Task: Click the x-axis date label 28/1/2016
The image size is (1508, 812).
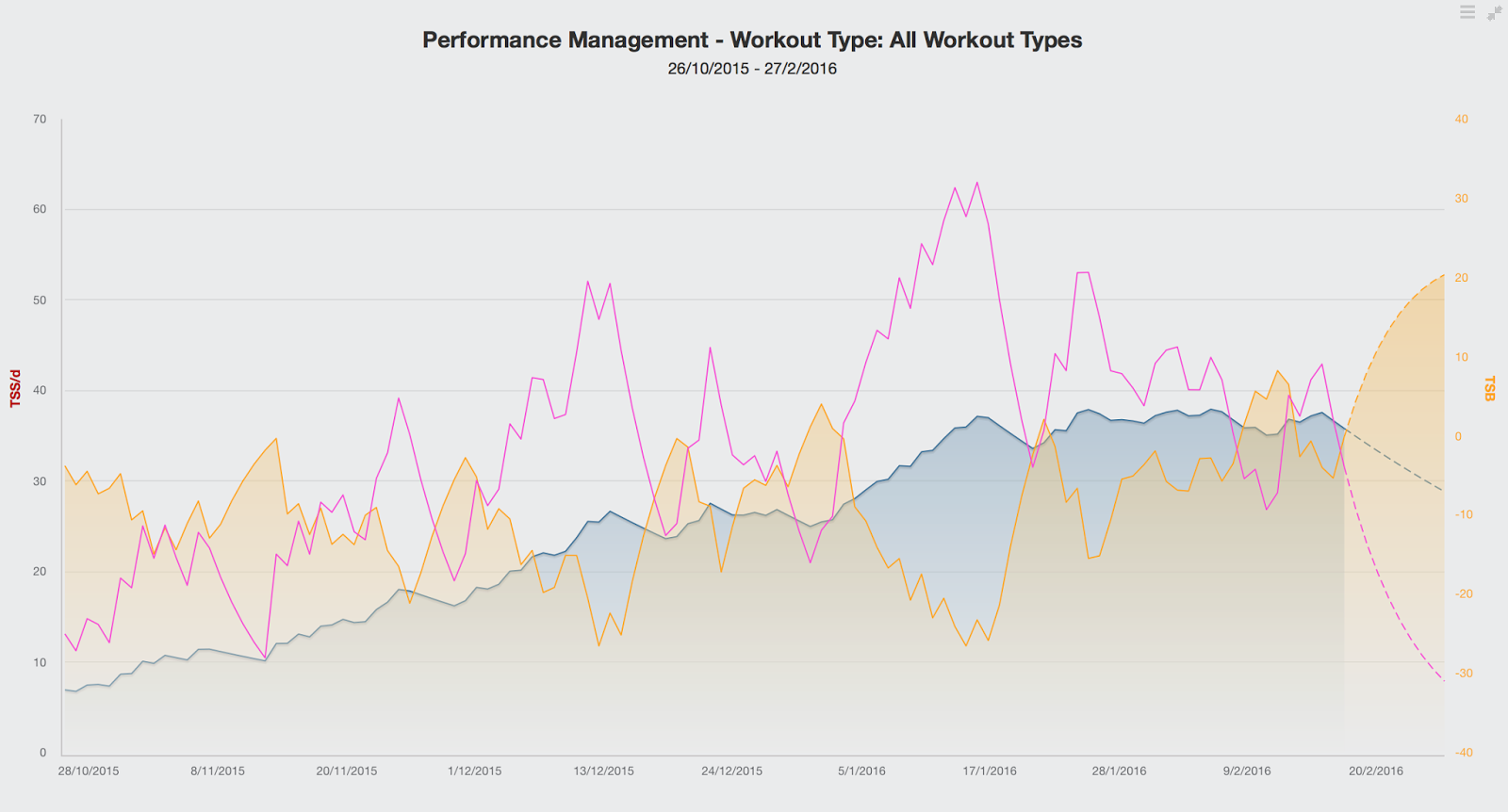Action: 1120,771
